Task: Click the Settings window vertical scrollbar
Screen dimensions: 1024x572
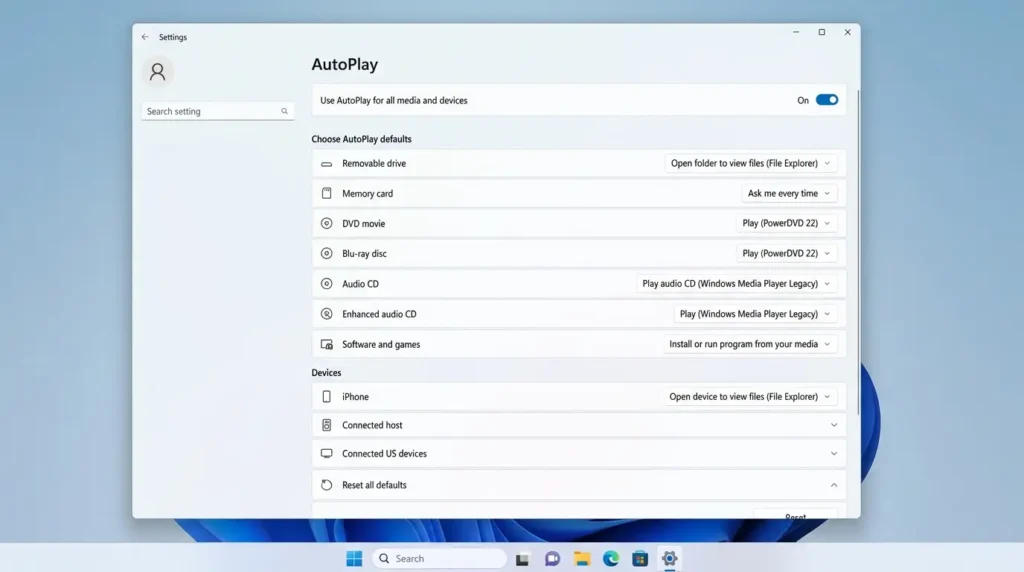Action: (857, 251)
